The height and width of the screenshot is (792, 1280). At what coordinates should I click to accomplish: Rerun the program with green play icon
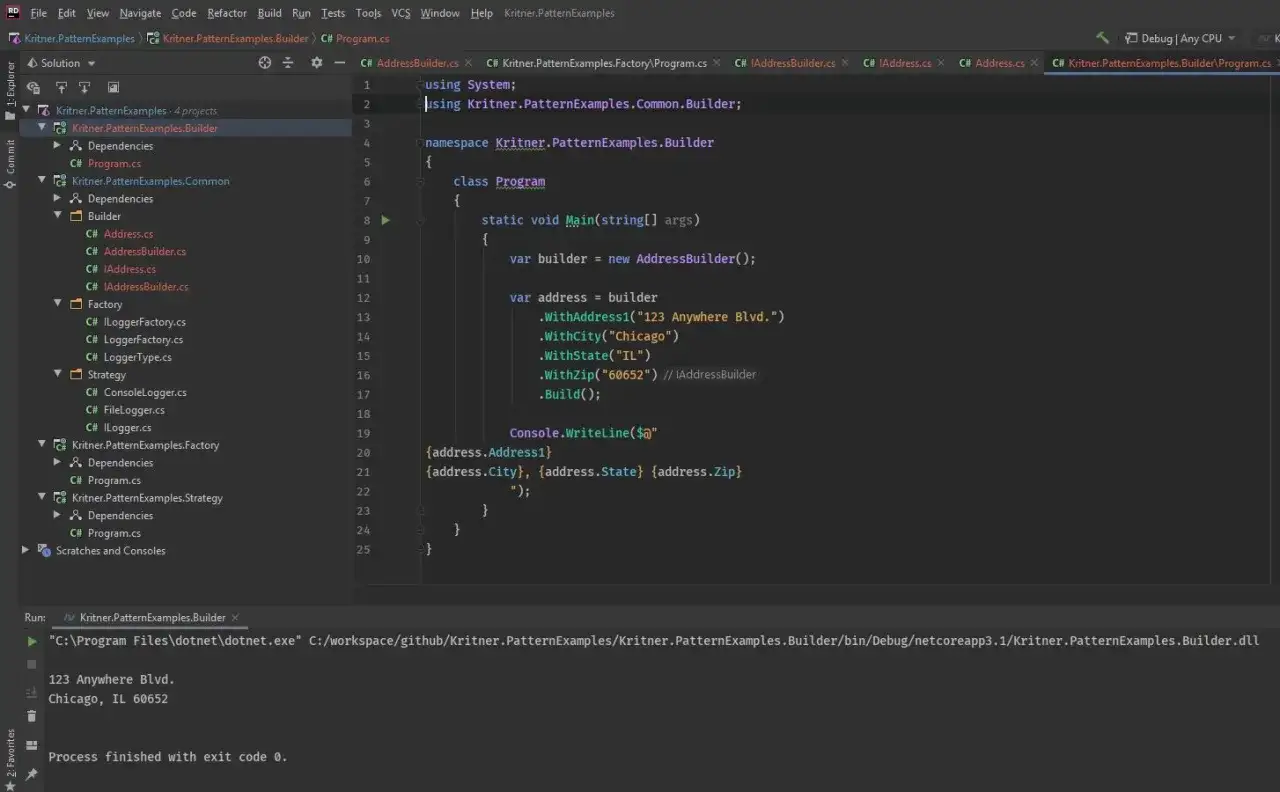pyautogui.click(x=32, y=641)
